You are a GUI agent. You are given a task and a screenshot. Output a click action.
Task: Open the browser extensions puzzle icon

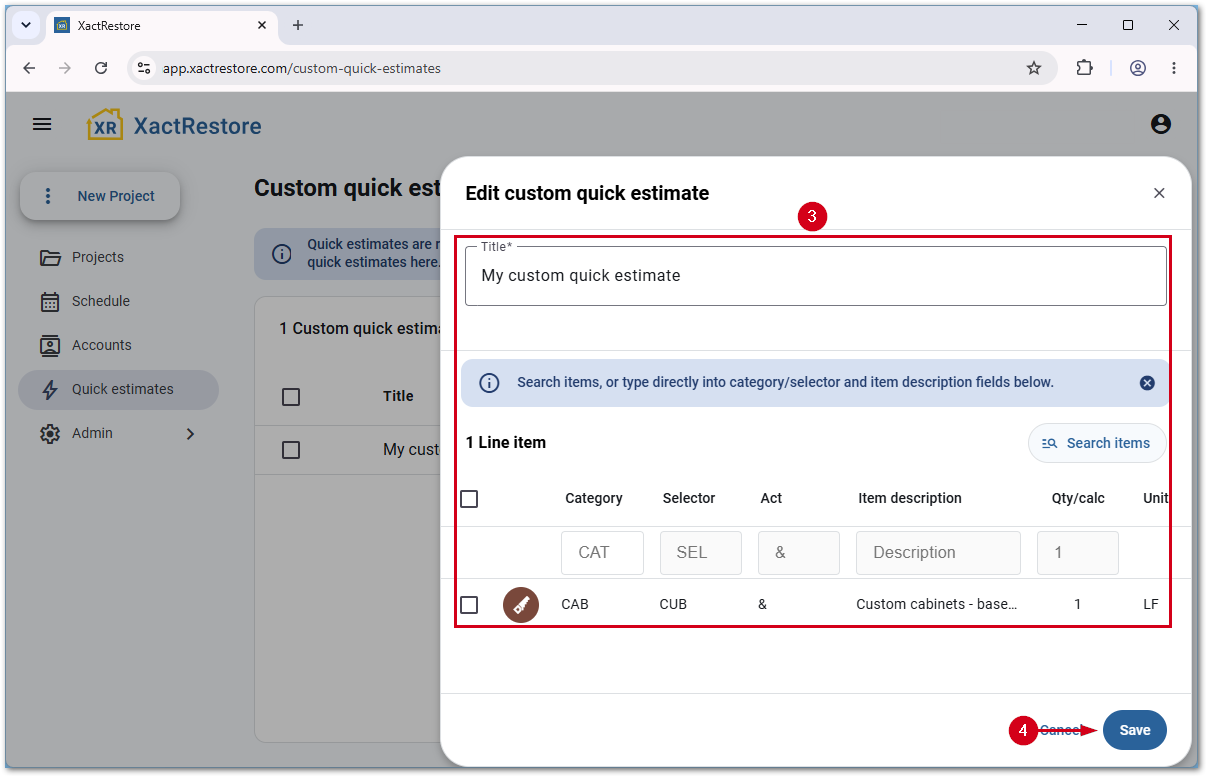1085,68
